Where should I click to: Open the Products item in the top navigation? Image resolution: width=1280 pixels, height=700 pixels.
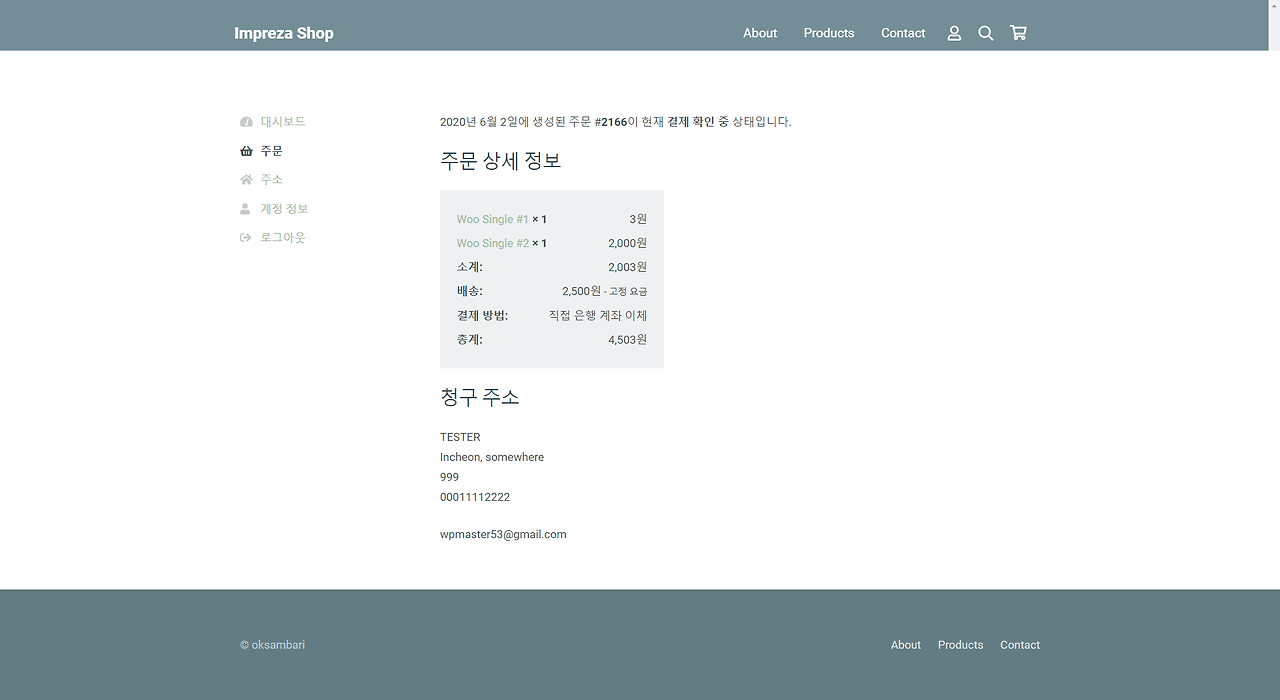click(x=829, y=33)
